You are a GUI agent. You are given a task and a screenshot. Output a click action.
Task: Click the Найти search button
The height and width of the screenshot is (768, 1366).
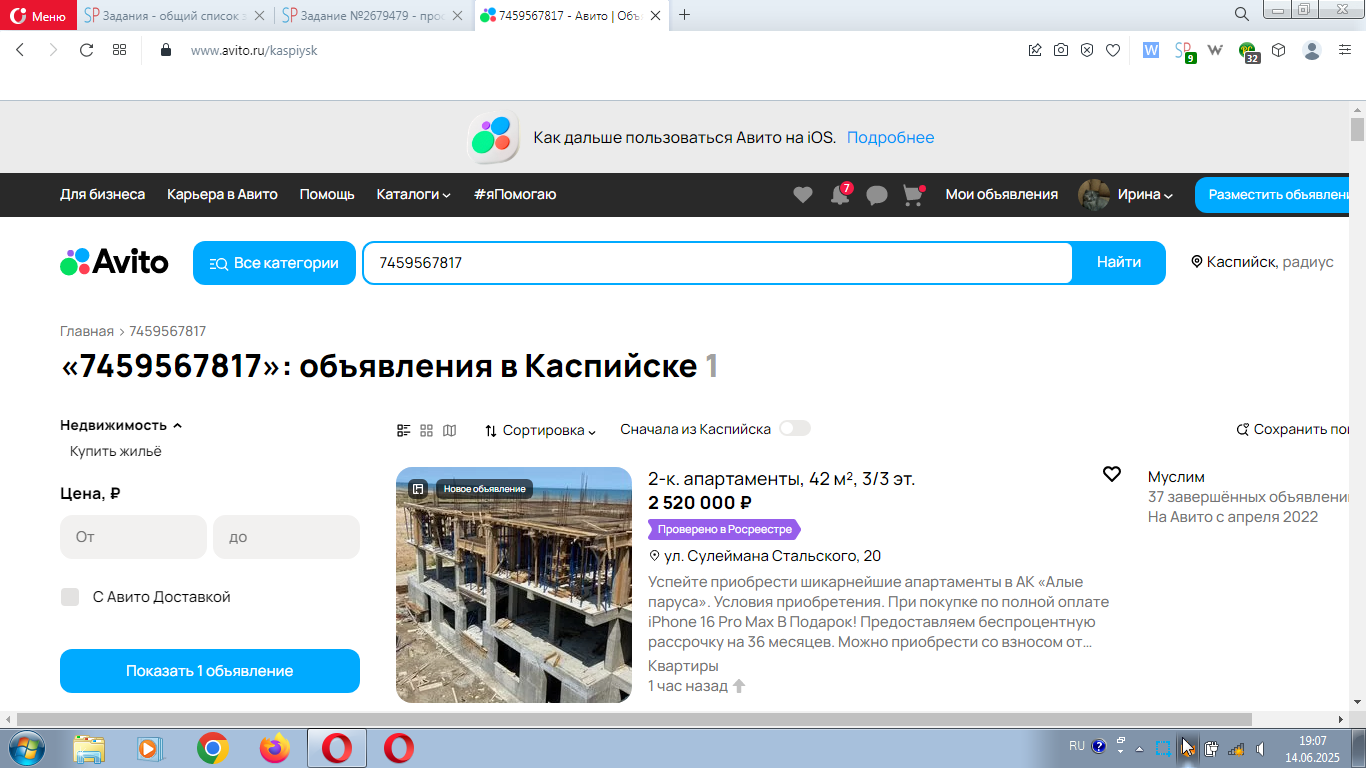pos(1119,262)
